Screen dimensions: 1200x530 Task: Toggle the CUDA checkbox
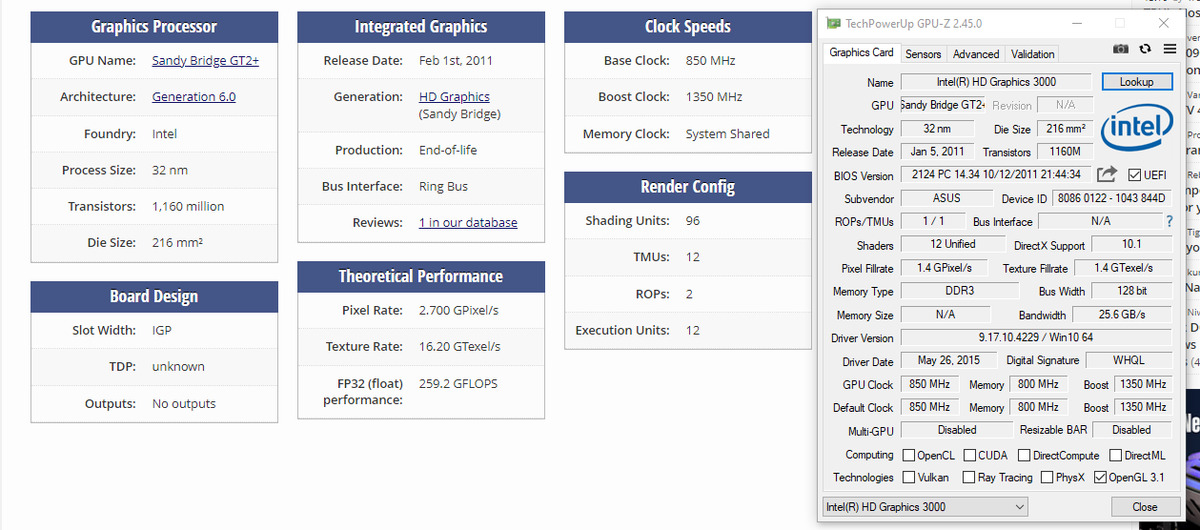pyautogui.click(x=970, y=455)
